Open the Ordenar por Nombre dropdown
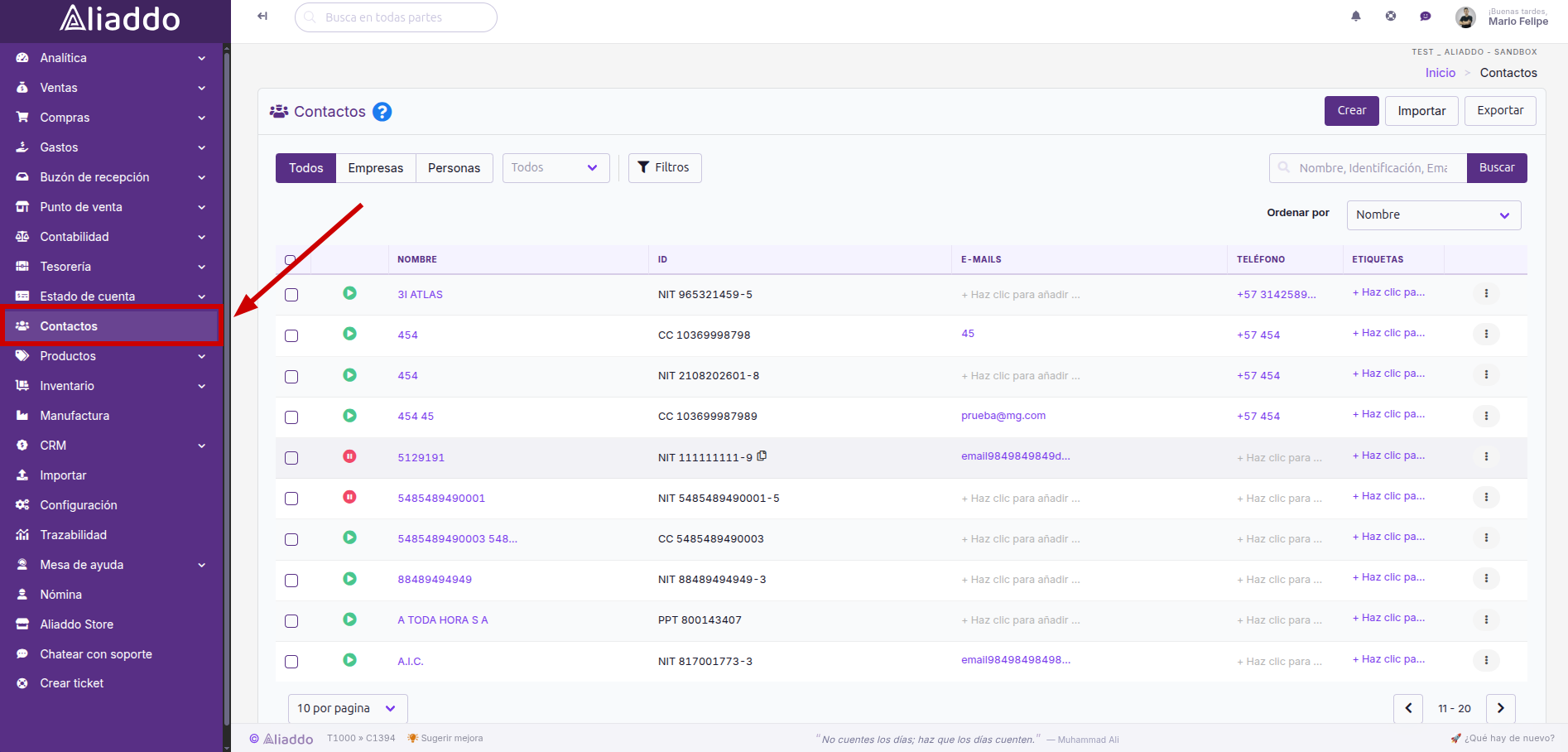This screenshot has width=1568, height=752. tap(1434, 215)
